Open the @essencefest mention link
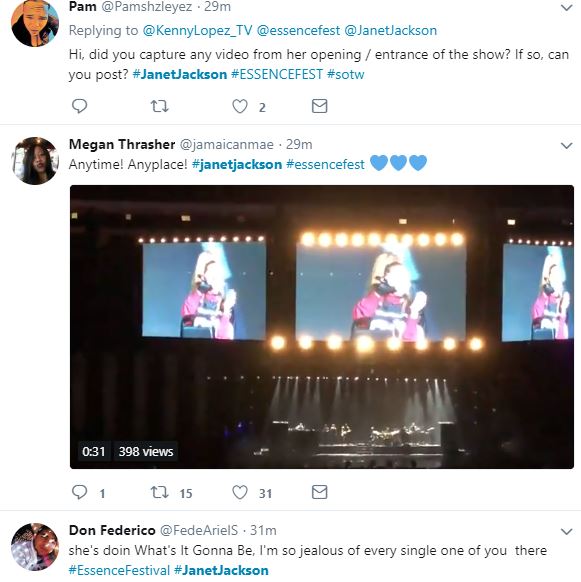 298,30
